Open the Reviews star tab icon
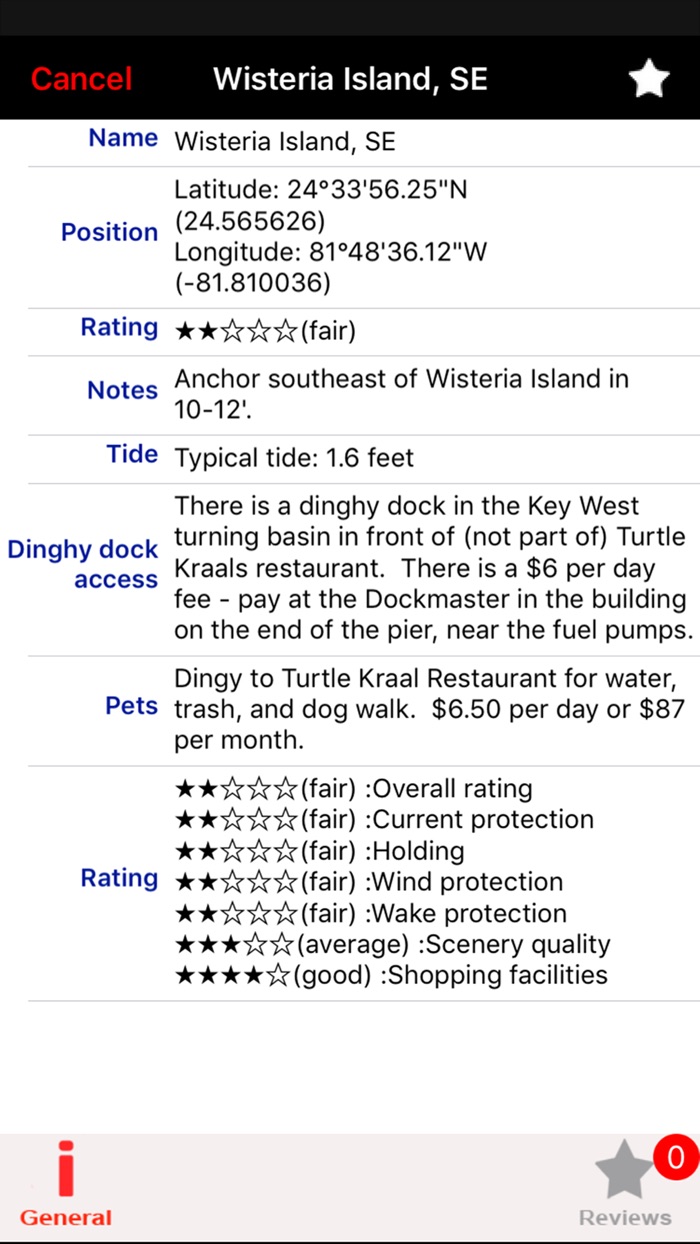This screenshot has width=700, height=1244. pos(624,1172)
